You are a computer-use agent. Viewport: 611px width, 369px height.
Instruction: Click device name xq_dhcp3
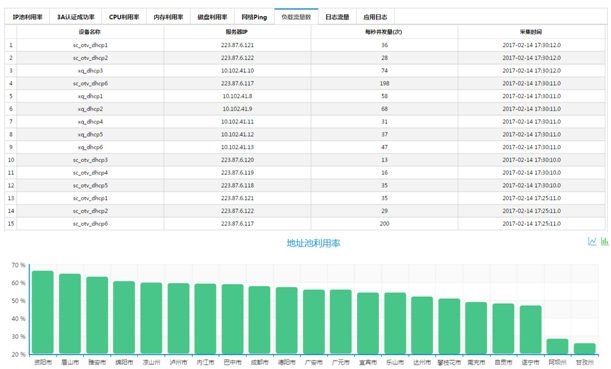click(x=90, y=71)
